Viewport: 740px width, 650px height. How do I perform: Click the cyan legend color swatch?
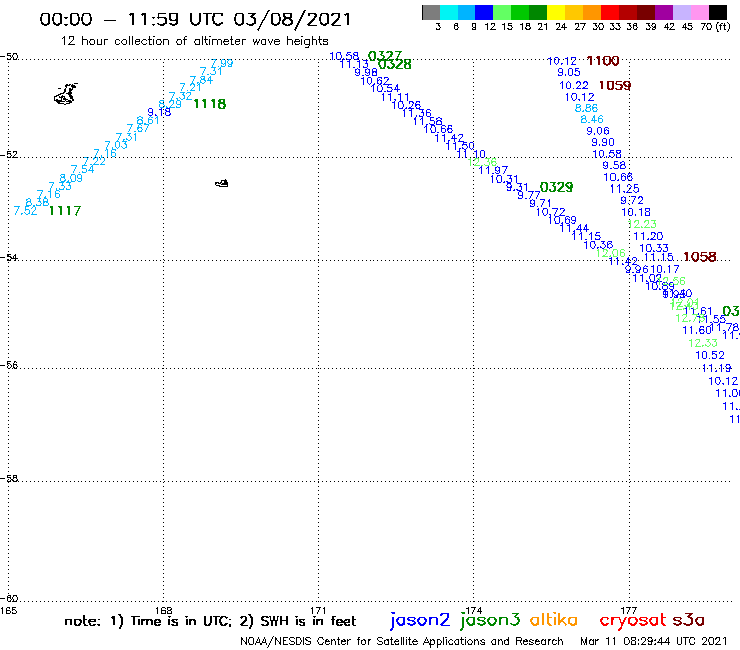[449, 12]
